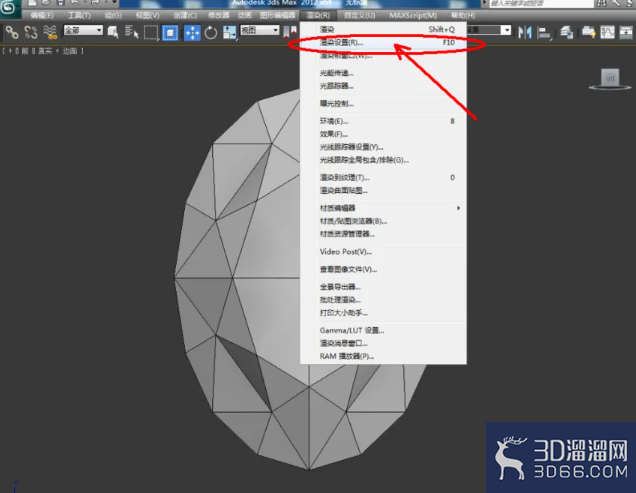The width and height of the screenshot is (636, 493).
Task: Select 光跟踪器... menu entry
Action: [383, 86]
